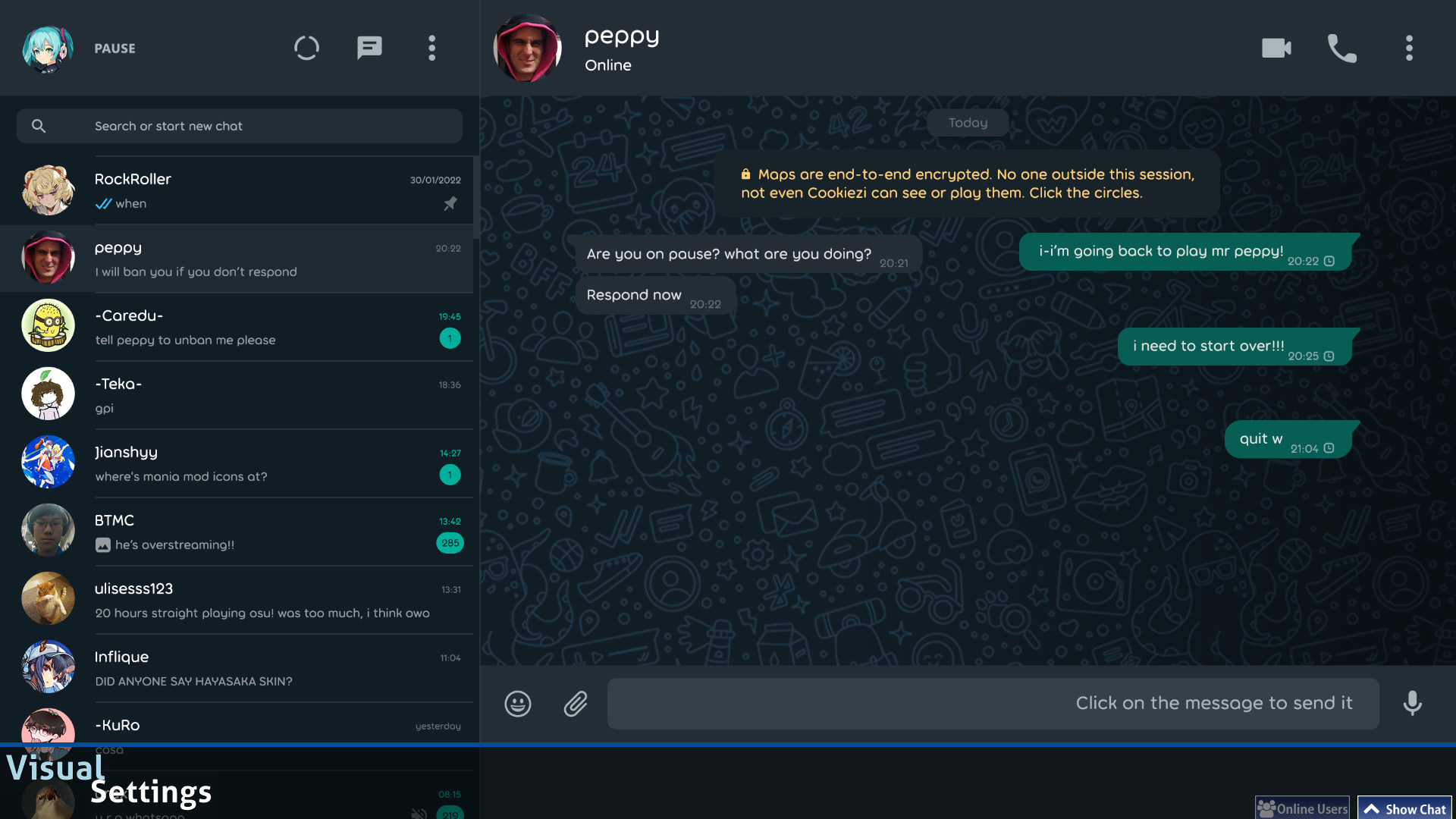Image resolution: width=1456 pixels, height=819 pixels.
Task: Click the pin icon on RockRoller chat
Action: [450, 203]
